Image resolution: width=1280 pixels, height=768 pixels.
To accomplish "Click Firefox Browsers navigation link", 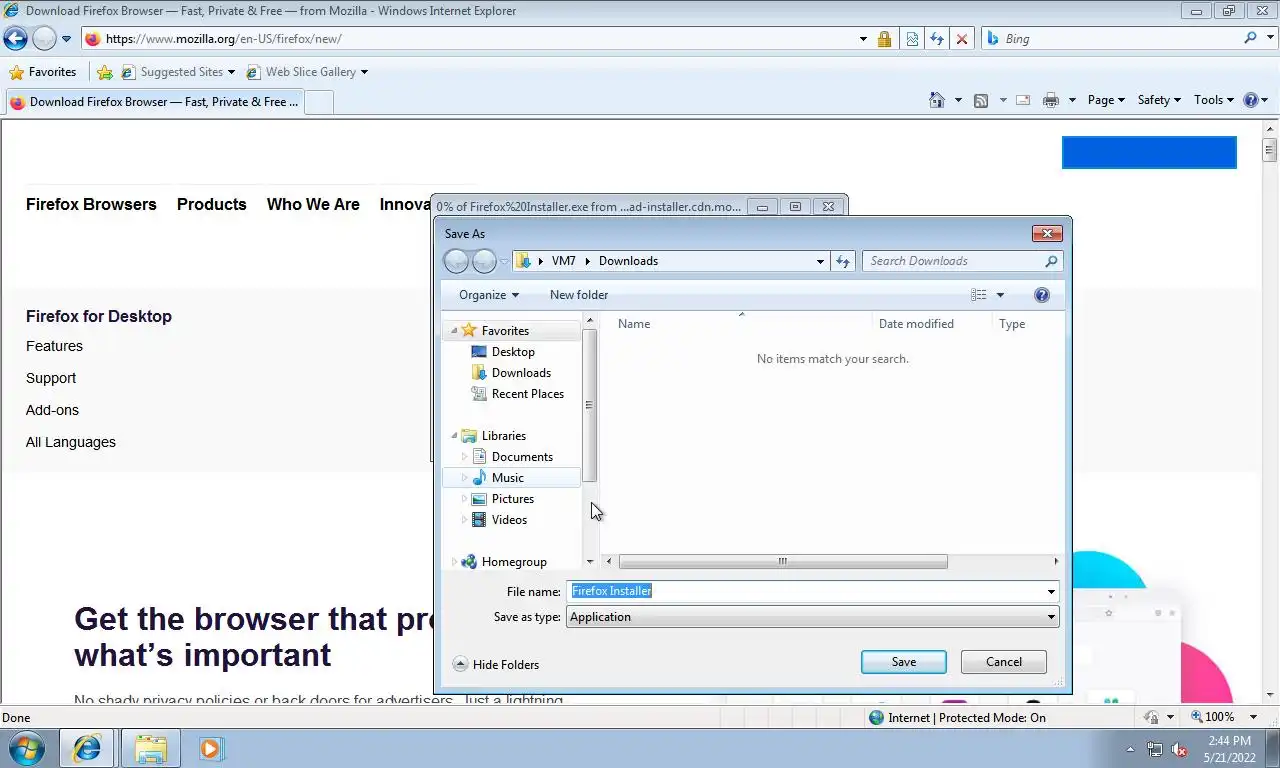I will [91, 204].
